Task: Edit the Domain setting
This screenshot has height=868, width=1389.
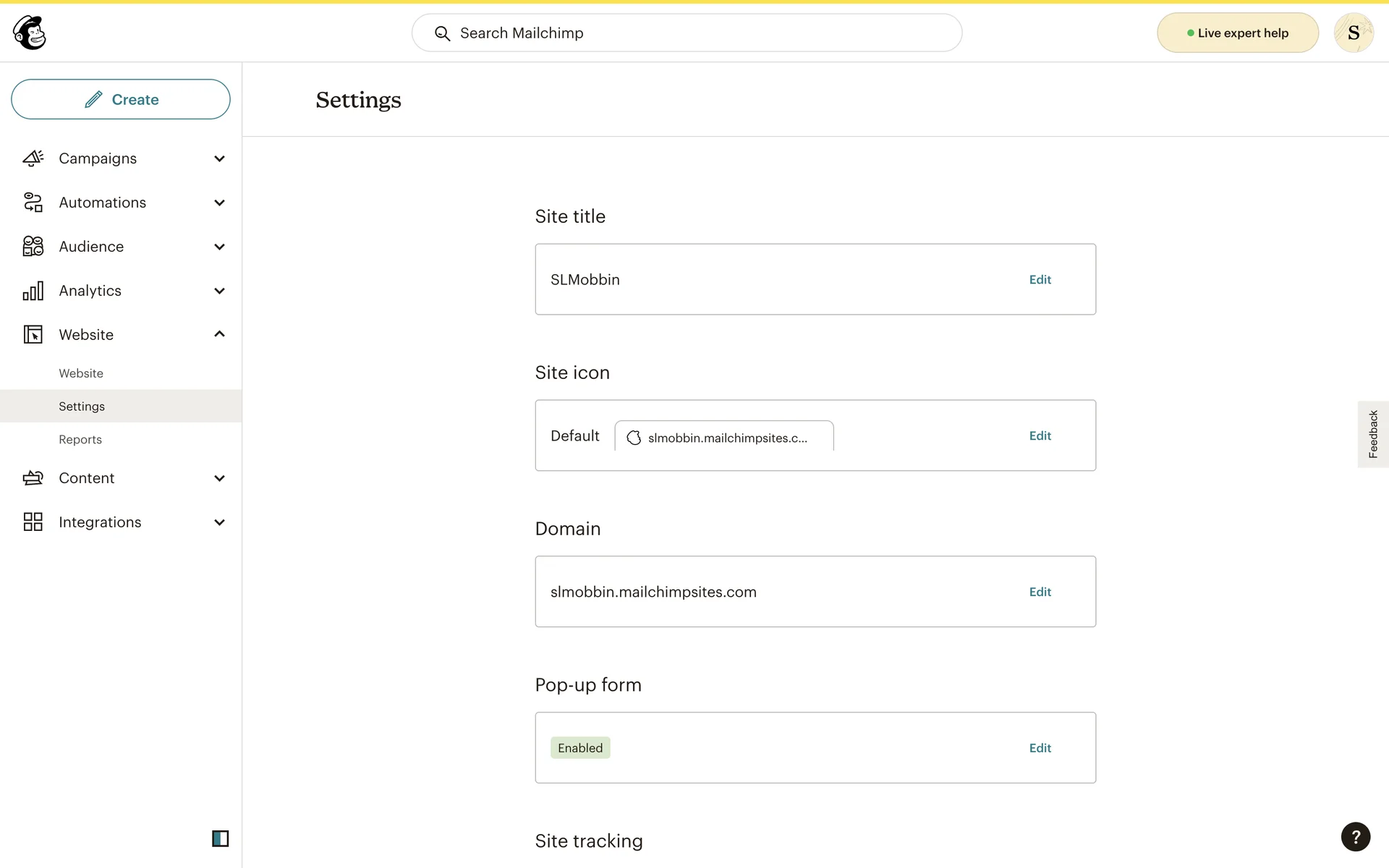Action: point(1040,592)
